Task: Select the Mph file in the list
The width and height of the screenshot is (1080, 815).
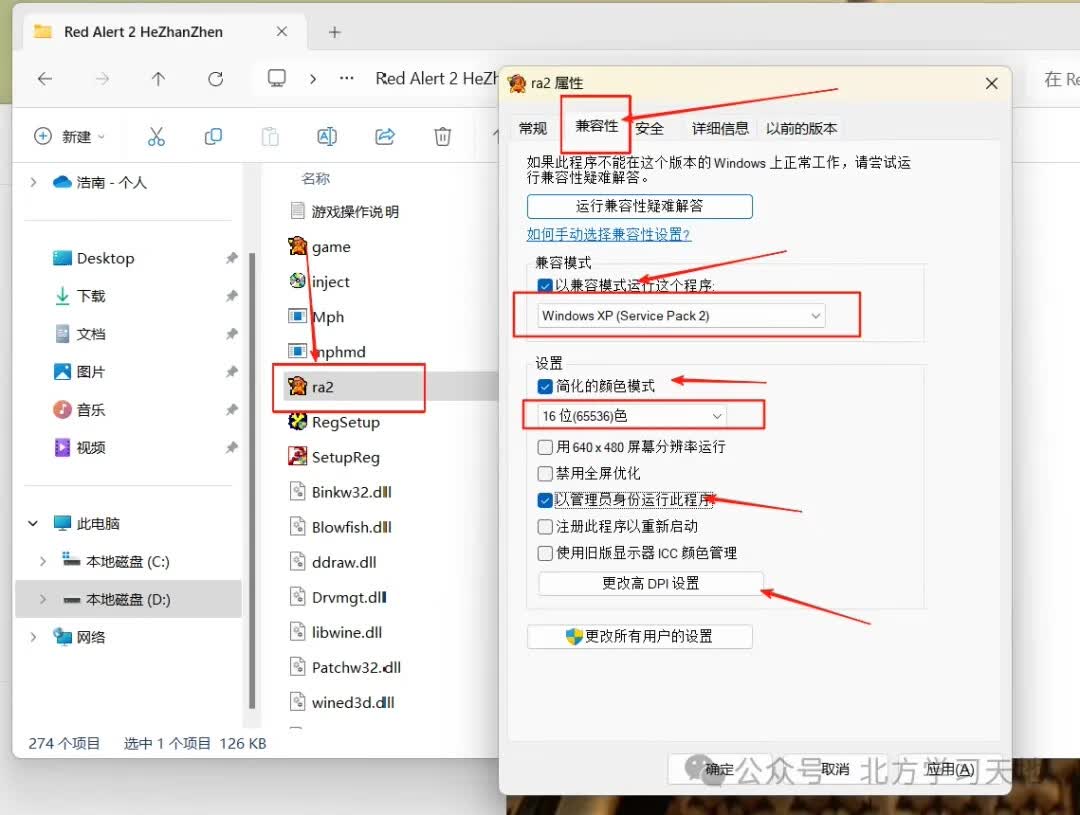Action: 316,317
